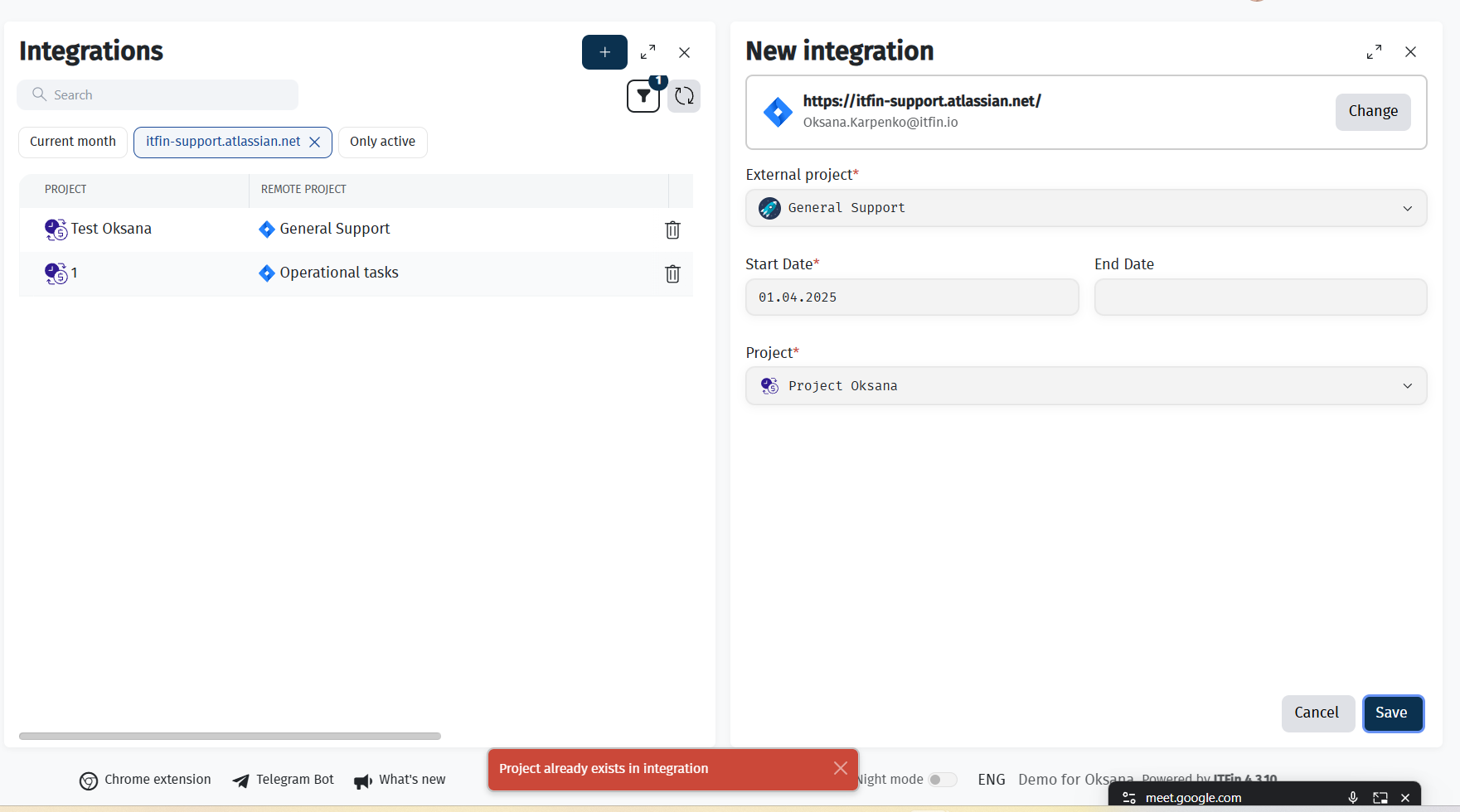
Task: Cancel the new integration
Action: pos(1317,713)
